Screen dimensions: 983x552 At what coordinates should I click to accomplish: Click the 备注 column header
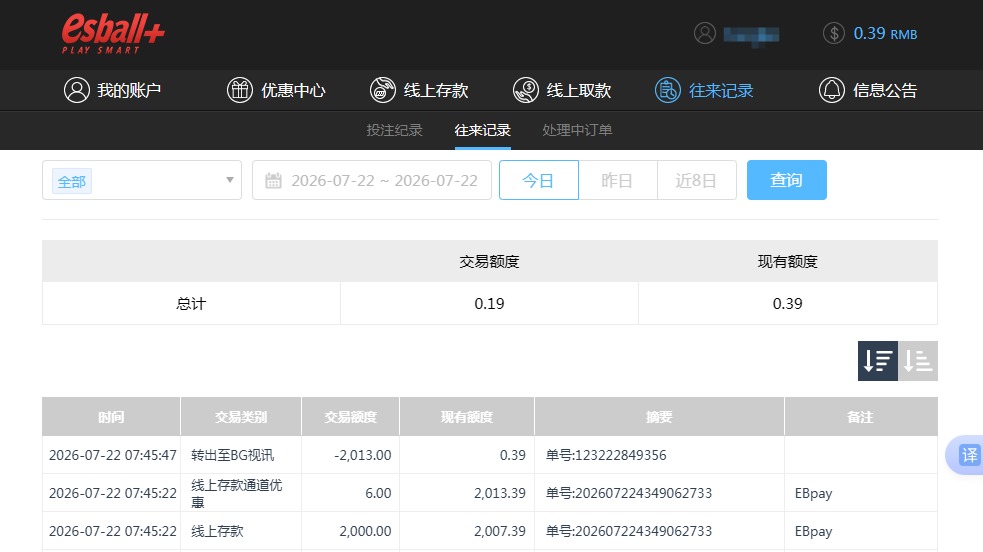coord(861,417)
